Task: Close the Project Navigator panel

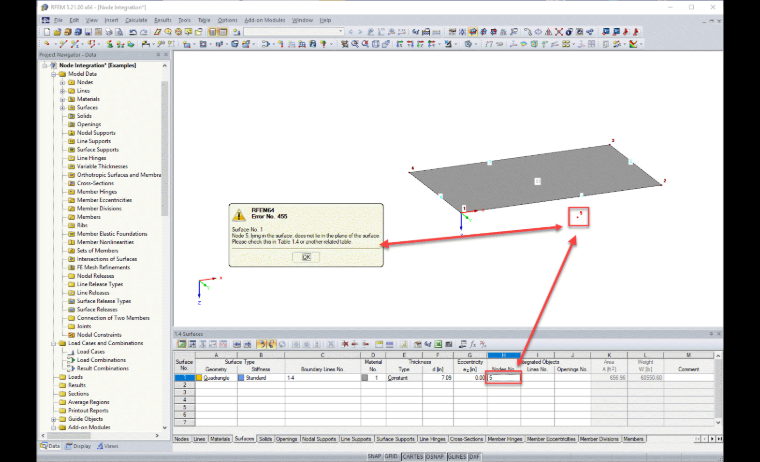Action: [x=166, y=55]
